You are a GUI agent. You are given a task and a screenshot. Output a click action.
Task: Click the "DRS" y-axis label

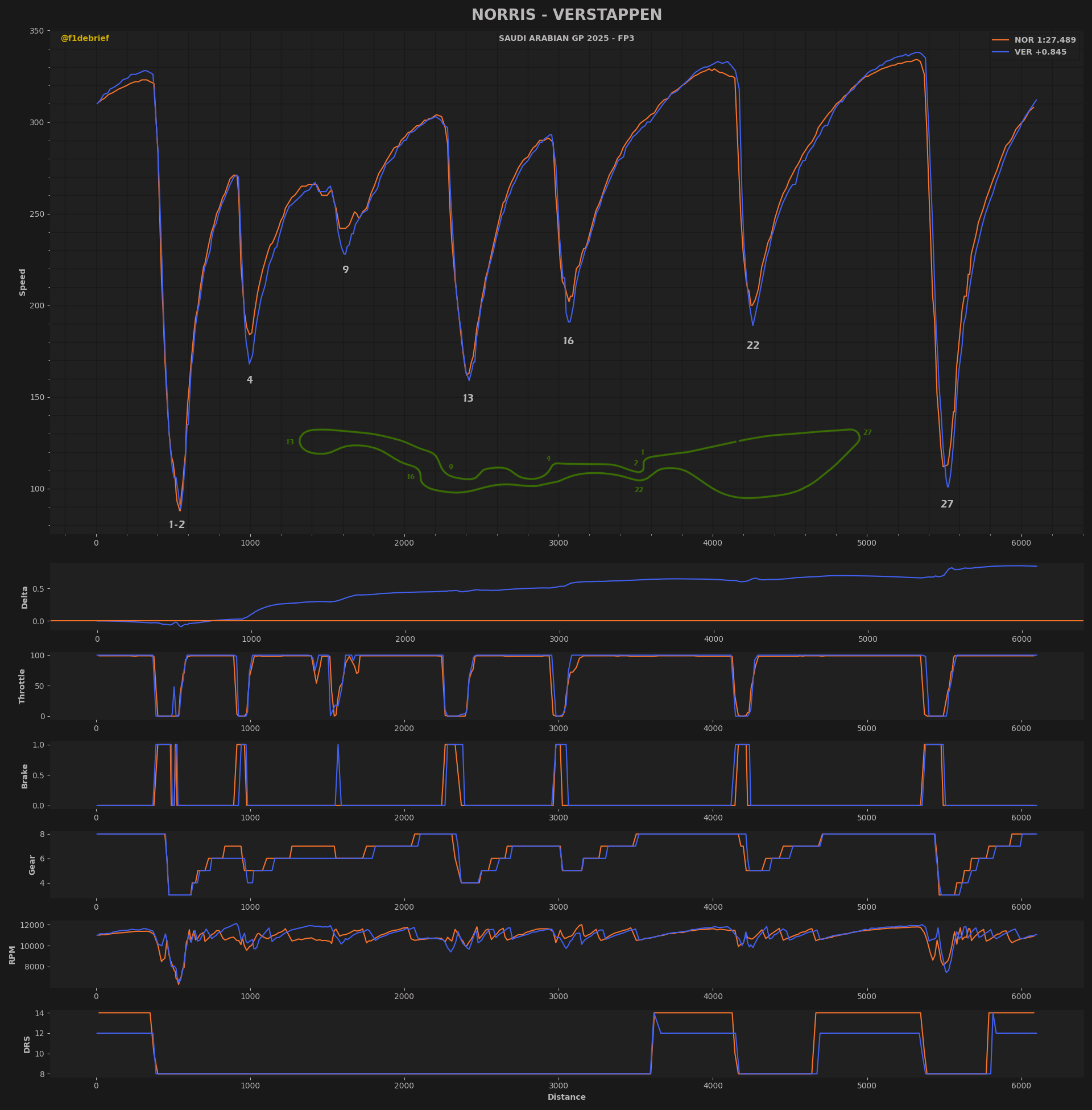(x=27, y=1045)
